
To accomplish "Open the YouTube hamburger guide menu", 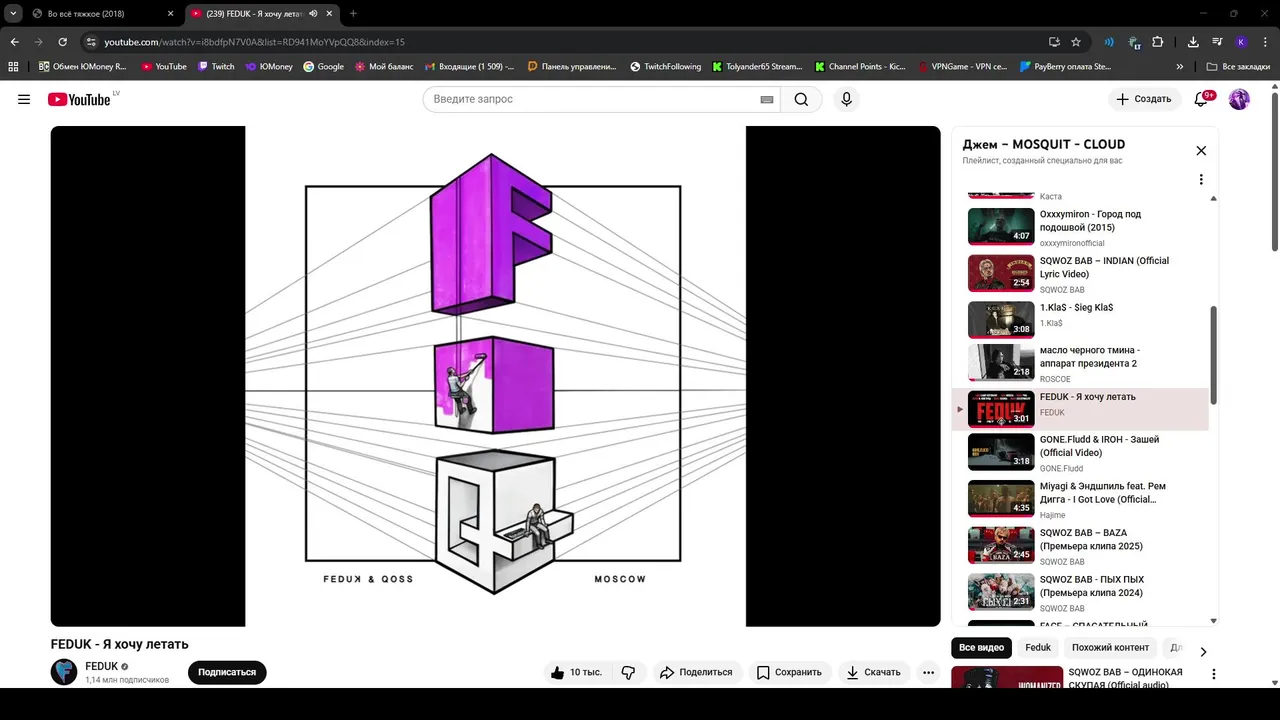I will (x=24, y=99).
